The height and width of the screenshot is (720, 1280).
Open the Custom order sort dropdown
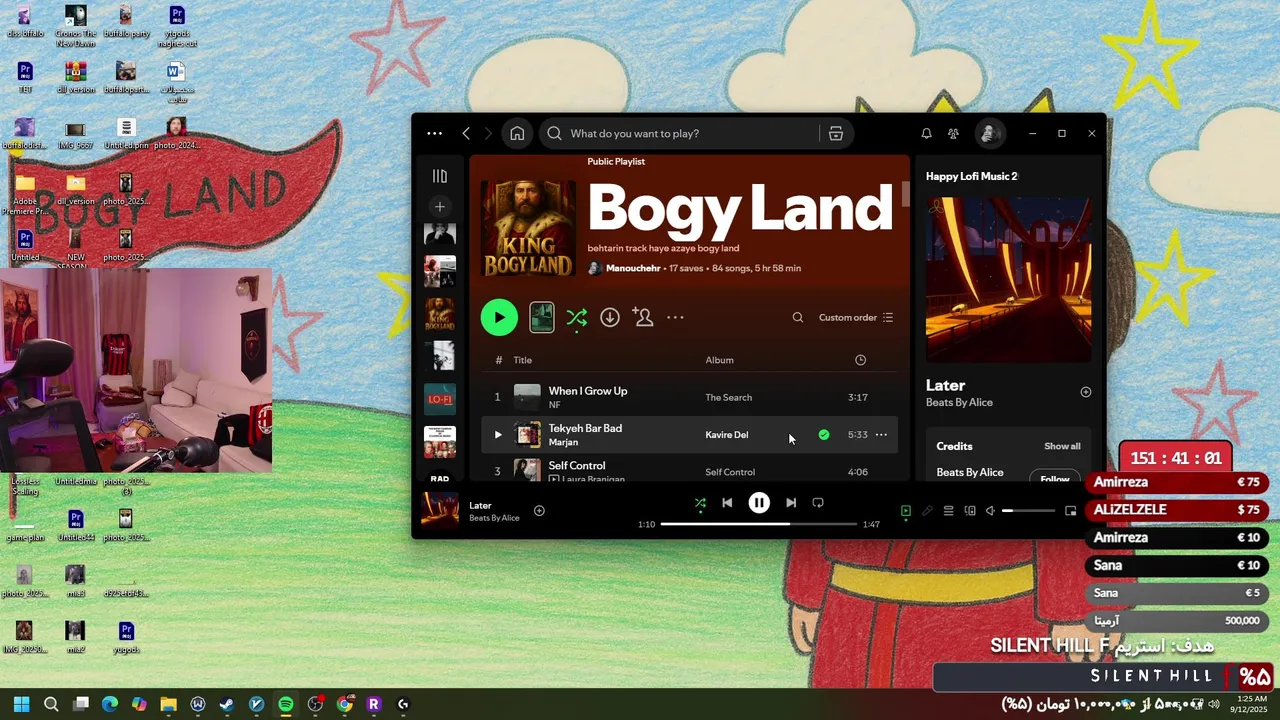click(856, 317)
